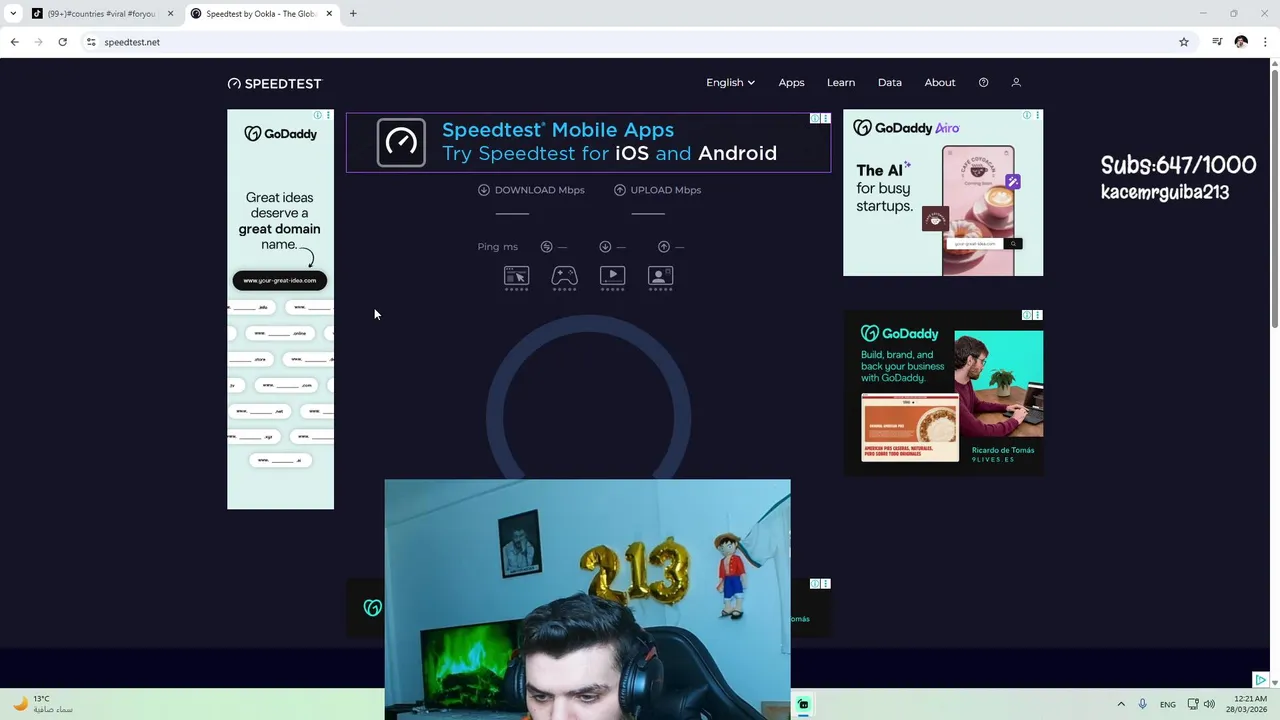Click the Ping ms label

(x=498, y=247)
